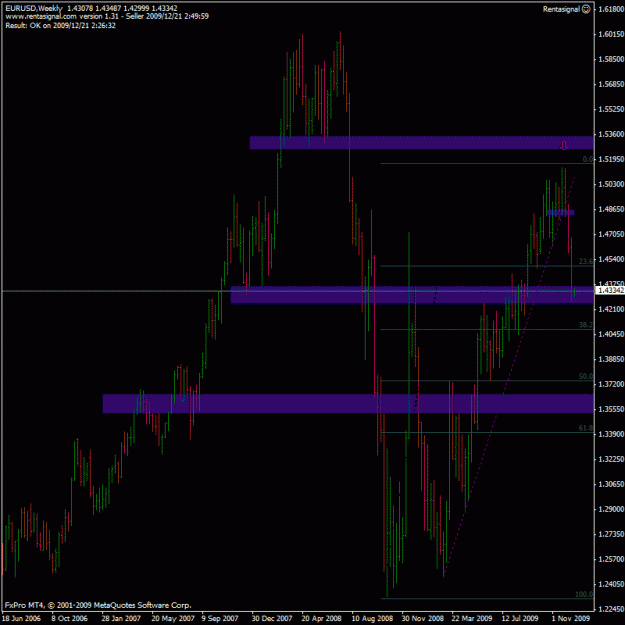Click the 1.29000 price scale label
The image size is (625, 625).
pyautogui.click(x=611, y=509)
